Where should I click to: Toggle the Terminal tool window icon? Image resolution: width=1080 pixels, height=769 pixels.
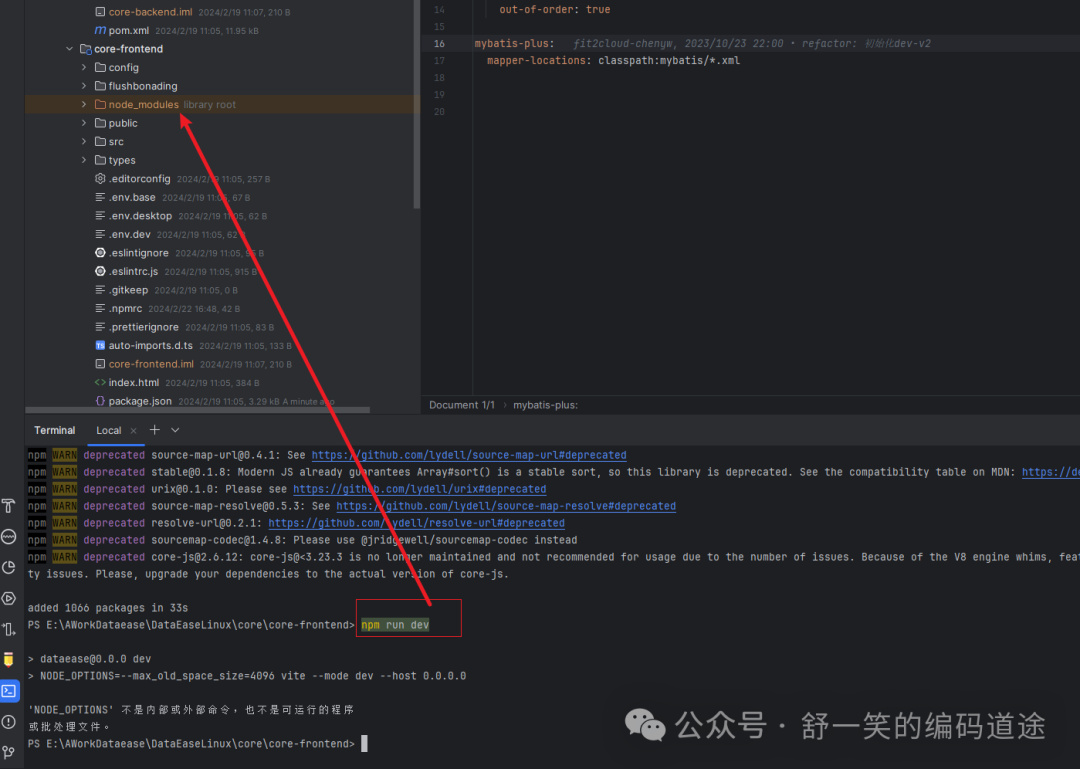(9, 690)
